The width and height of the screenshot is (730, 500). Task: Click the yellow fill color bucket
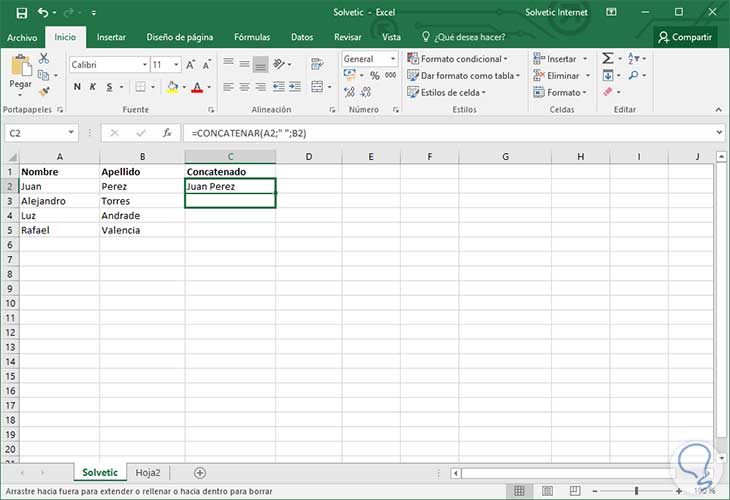[x=173, y=87]
